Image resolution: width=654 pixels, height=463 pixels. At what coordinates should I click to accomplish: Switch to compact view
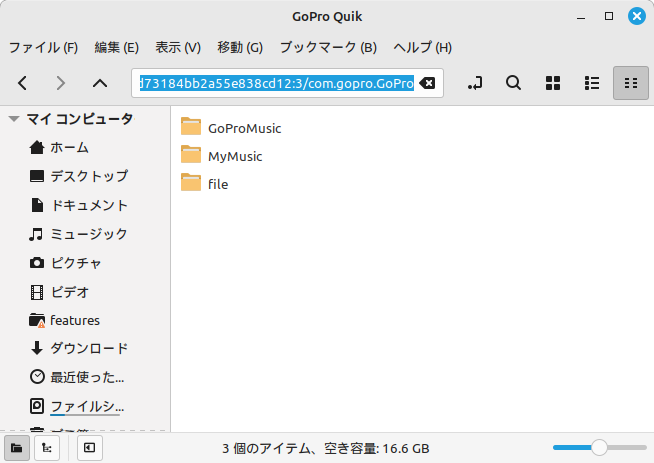[631, 83]
